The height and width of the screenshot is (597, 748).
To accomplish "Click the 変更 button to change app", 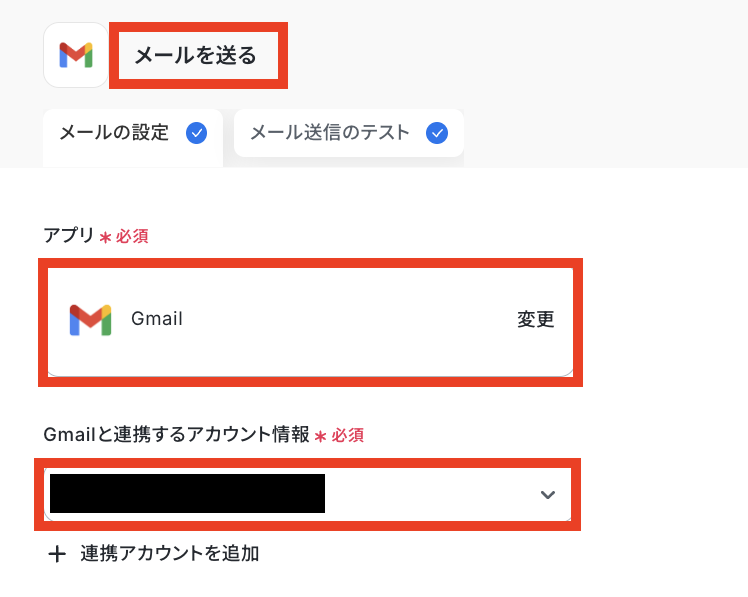I will point(536,319).
